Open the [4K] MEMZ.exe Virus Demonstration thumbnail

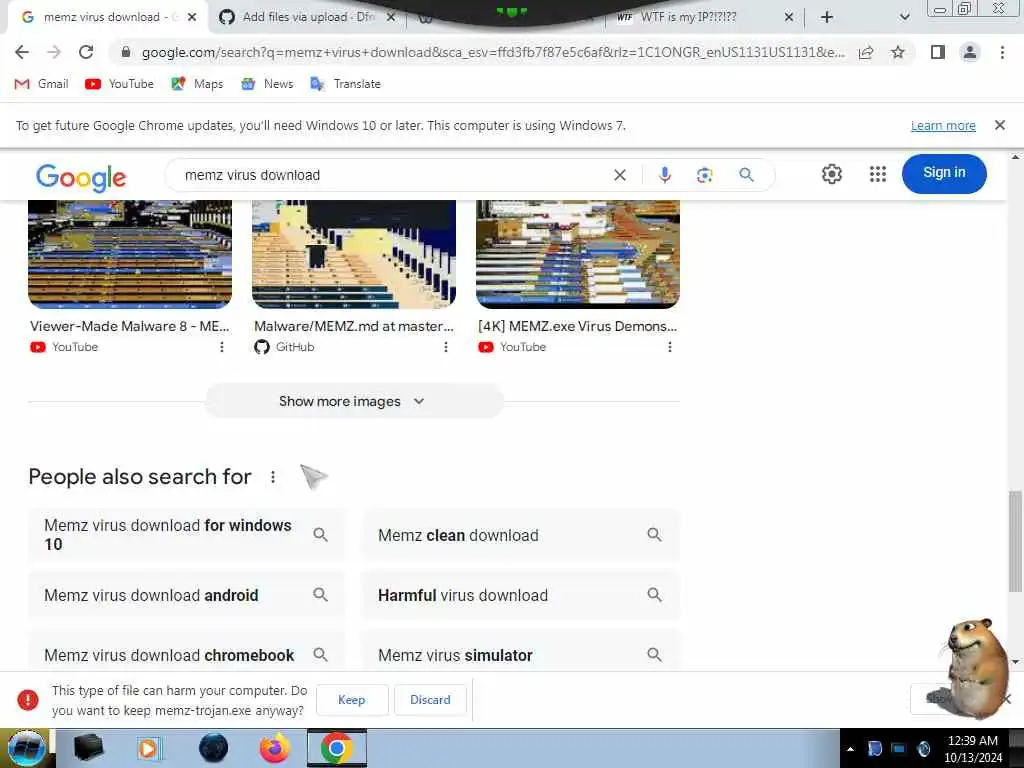(578, 254)
